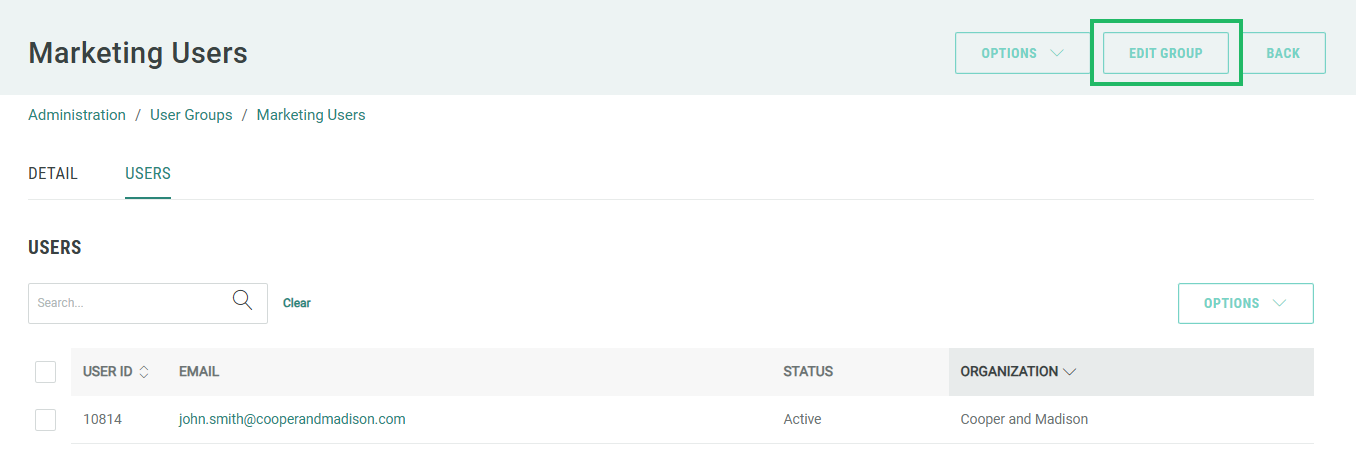Viewport: 1356px width, 459px height.
Task: Focus the users search input field
Action: (130, 303)
